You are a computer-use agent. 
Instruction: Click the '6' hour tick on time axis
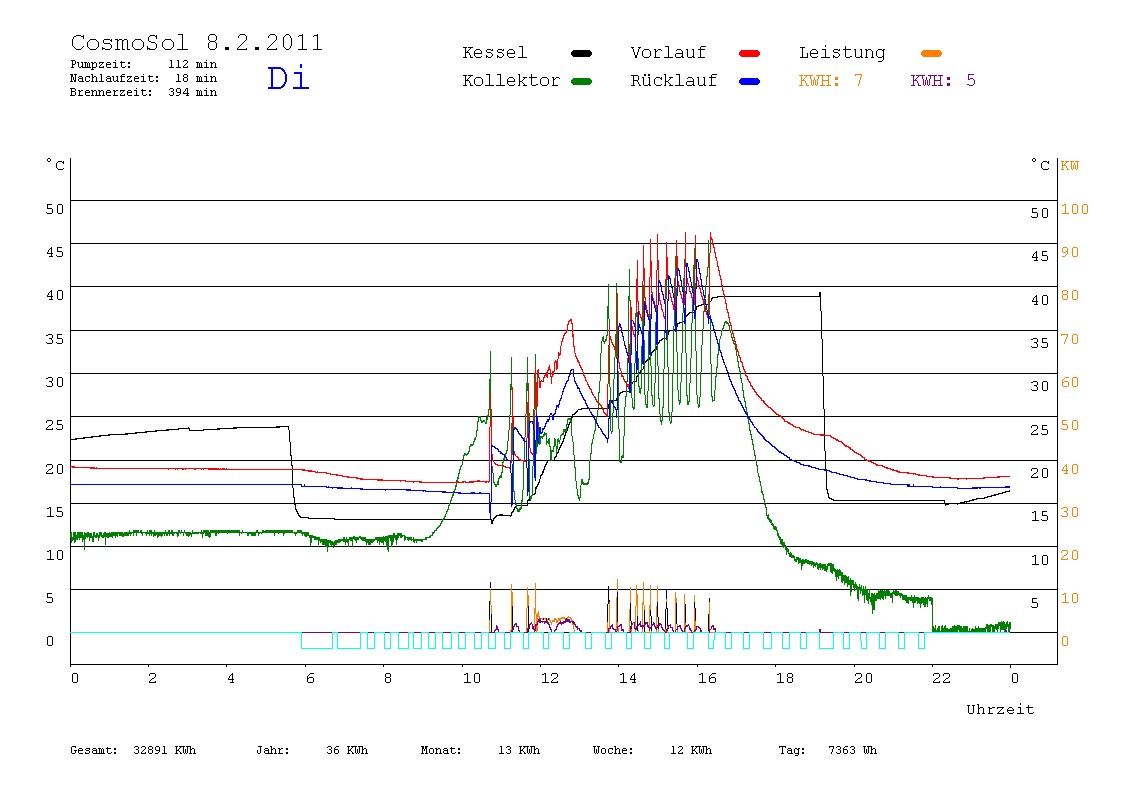(x=310, y=678)
